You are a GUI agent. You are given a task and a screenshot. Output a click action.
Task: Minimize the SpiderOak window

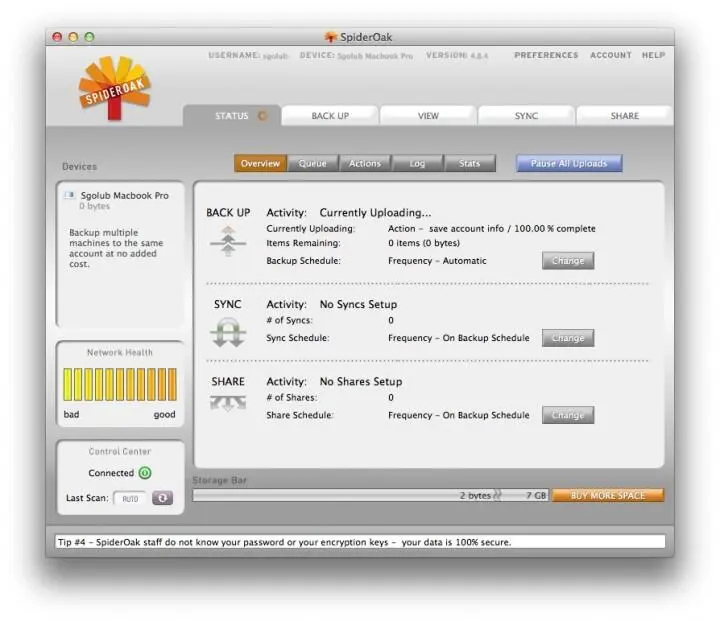click(73, 37)
